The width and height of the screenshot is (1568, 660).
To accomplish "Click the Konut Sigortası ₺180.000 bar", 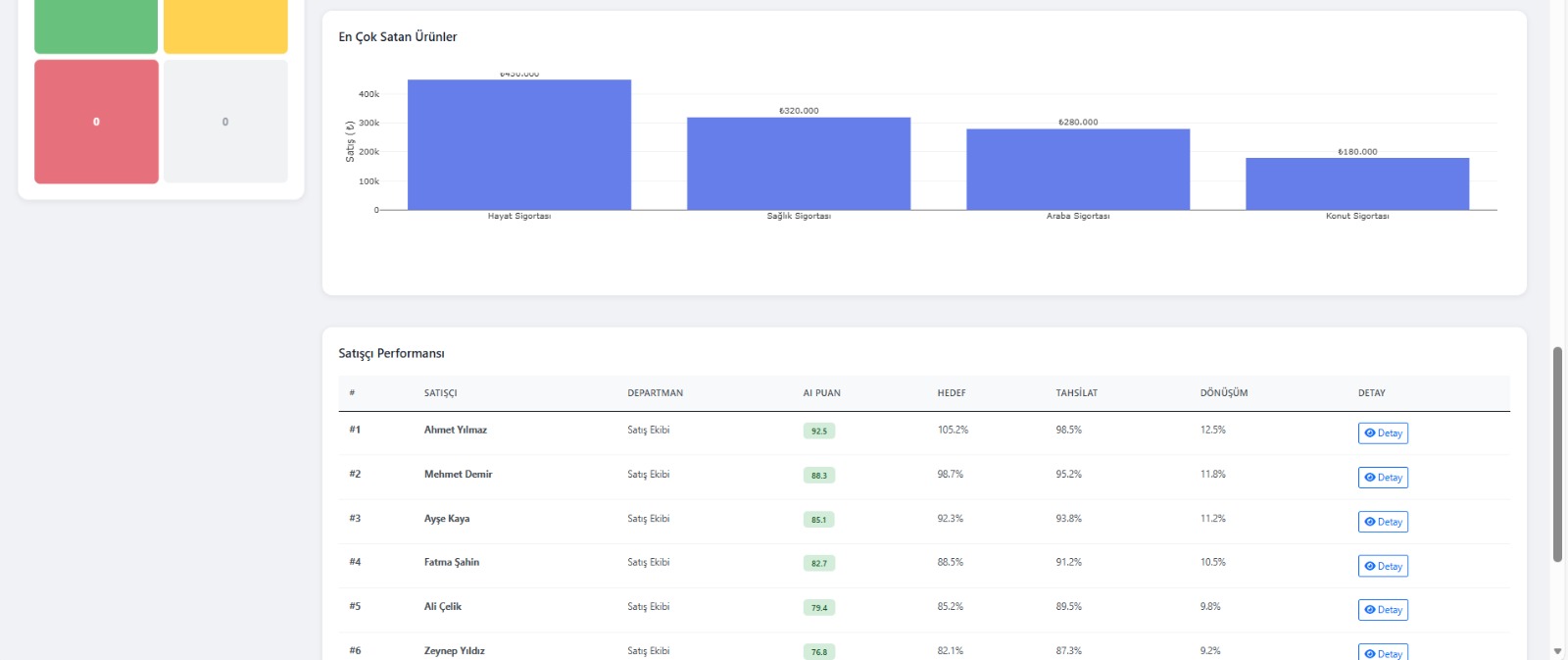I will [x=1356, y=184].
